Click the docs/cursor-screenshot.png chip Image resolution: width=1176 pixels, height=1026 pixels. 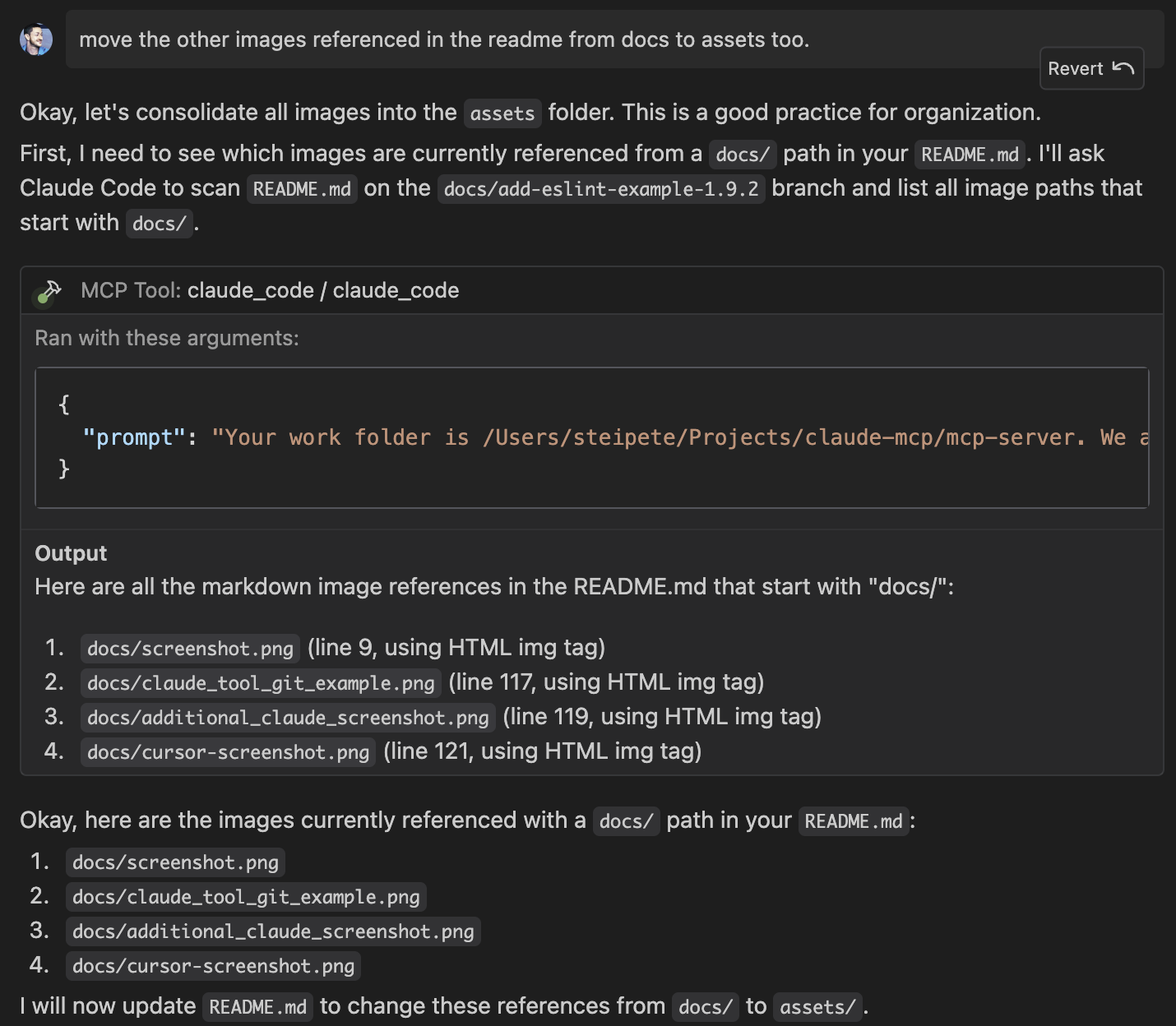pos(212,966)
